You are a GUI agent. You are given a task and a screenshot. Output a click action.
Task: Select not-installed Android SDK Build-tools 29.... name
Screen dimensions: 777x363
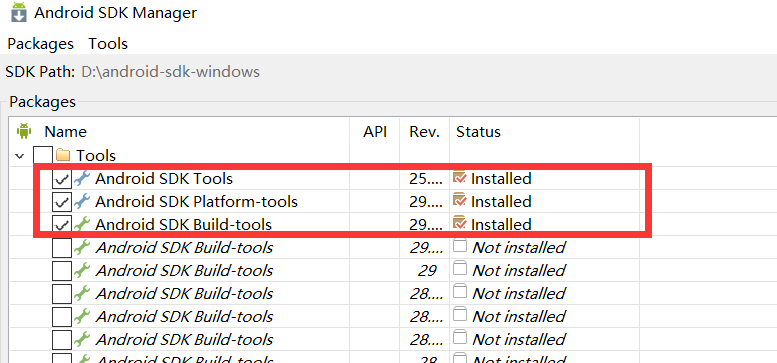tap(184, 248)
